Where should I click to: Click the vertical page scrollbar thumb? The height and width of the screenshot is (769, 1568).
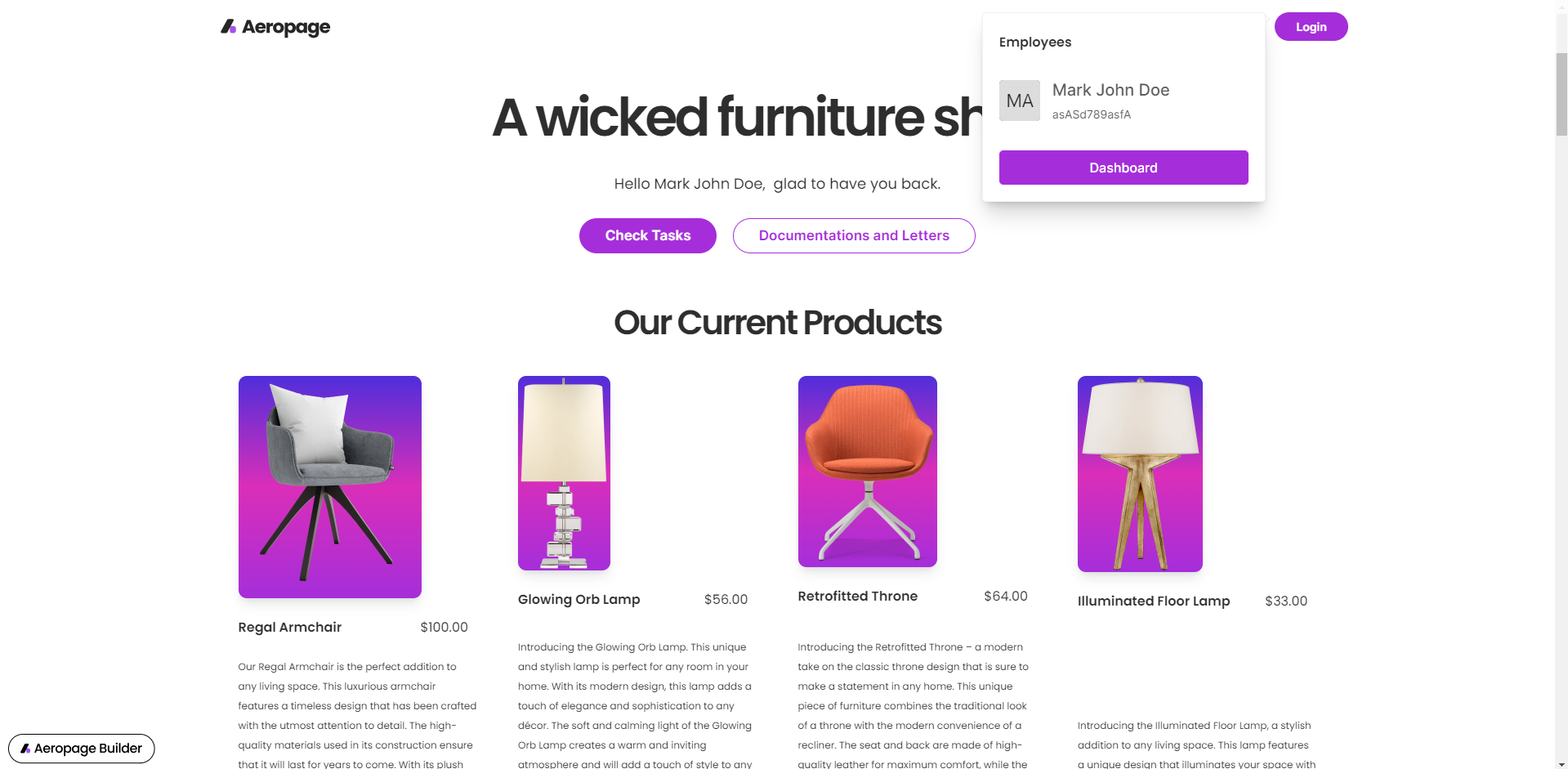point(1561,94)
